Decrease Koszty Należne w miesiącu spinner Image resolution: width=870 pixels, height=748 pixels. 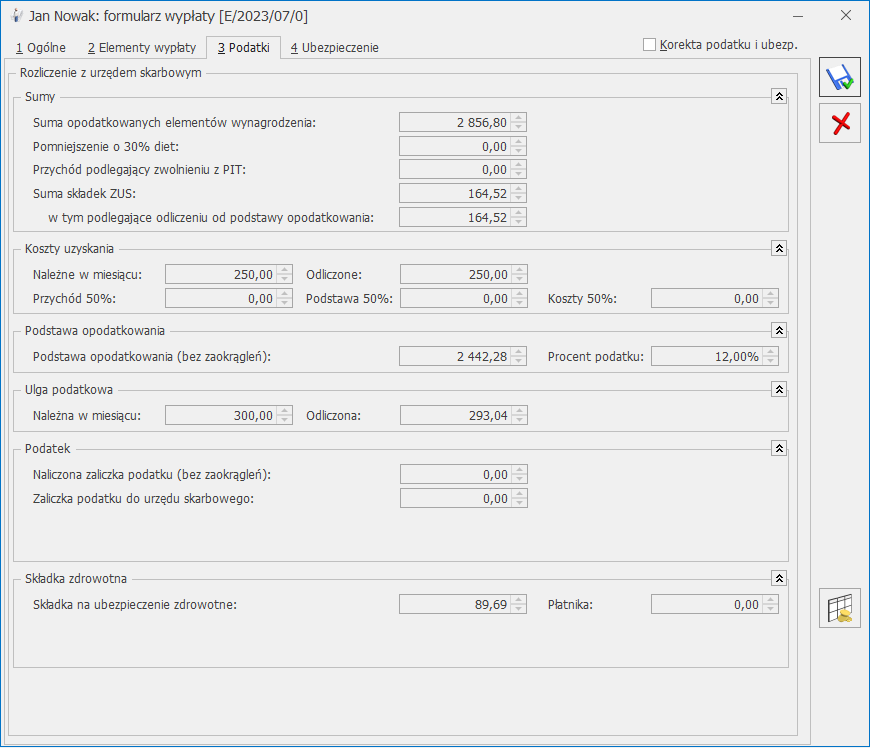click(285, 280)
